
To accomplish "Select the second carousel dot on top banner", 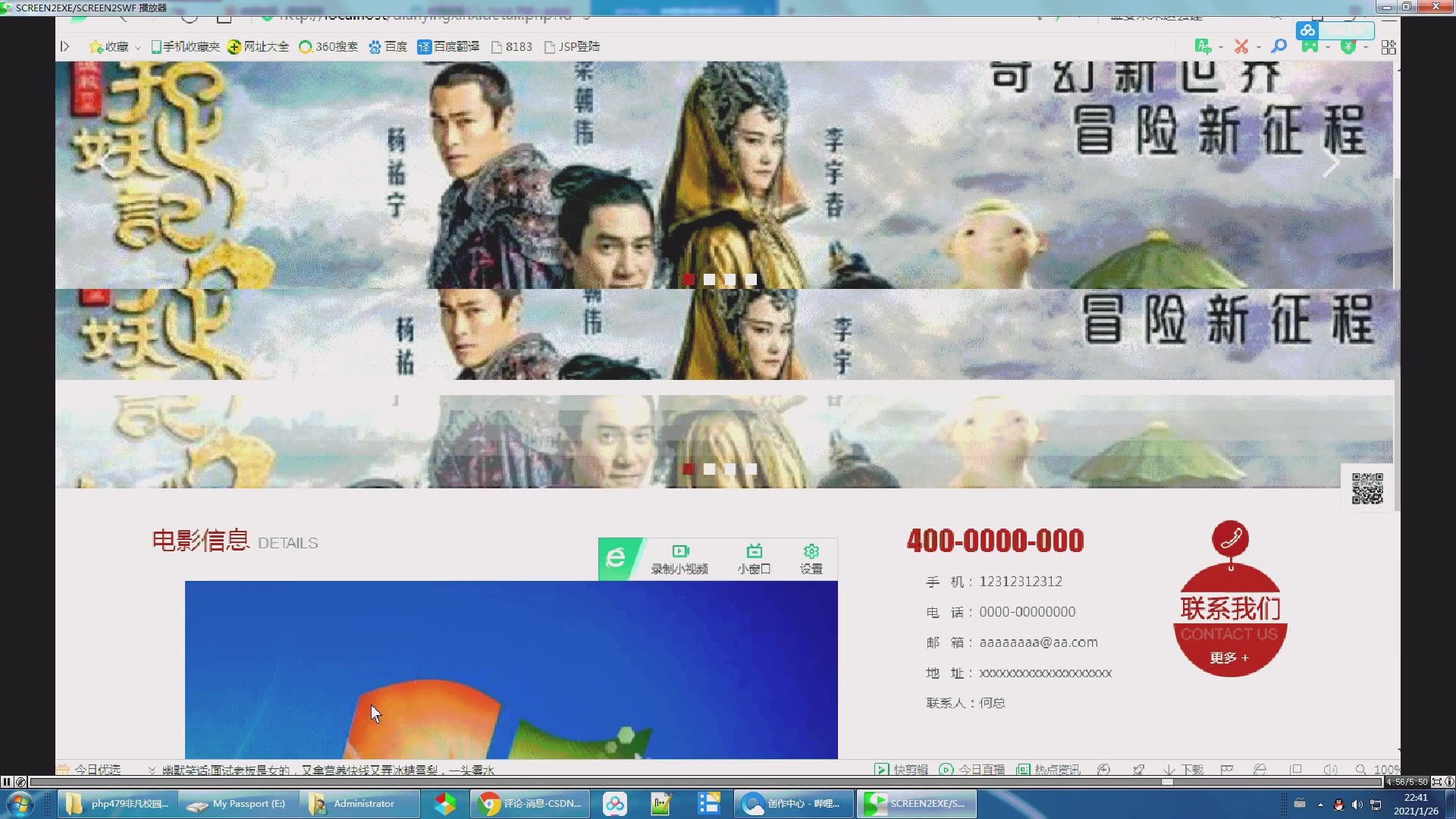I will click(709, 280).
